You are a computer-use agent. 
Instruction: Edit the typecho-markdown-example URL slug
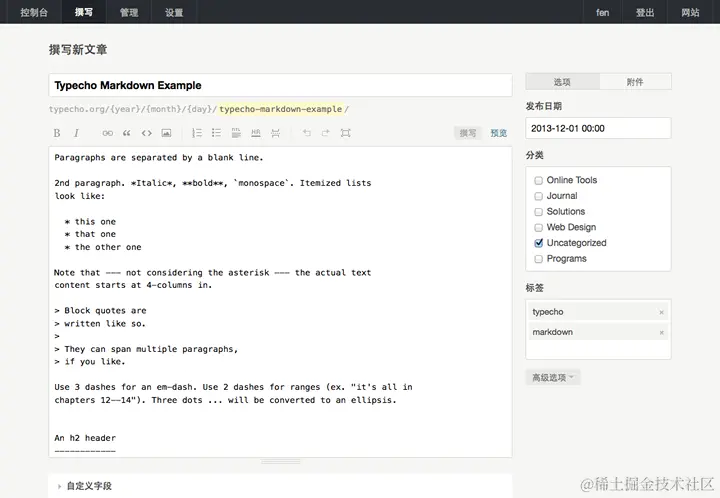[x=280, y=109]
